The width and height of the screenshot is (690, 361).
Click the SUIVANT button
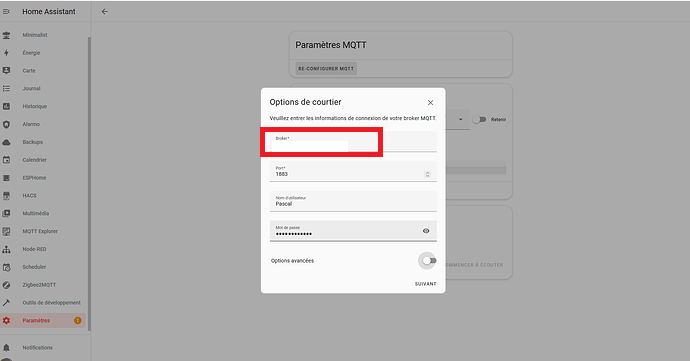pyautogui.click(x=426, y=284)
